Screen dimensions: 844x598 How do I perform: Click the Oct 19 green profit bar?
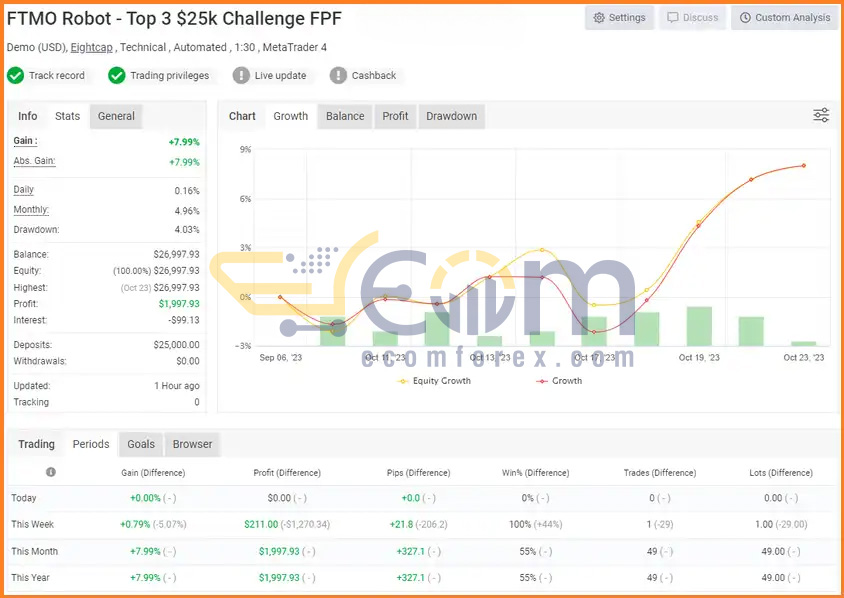(x=699, y=326)
